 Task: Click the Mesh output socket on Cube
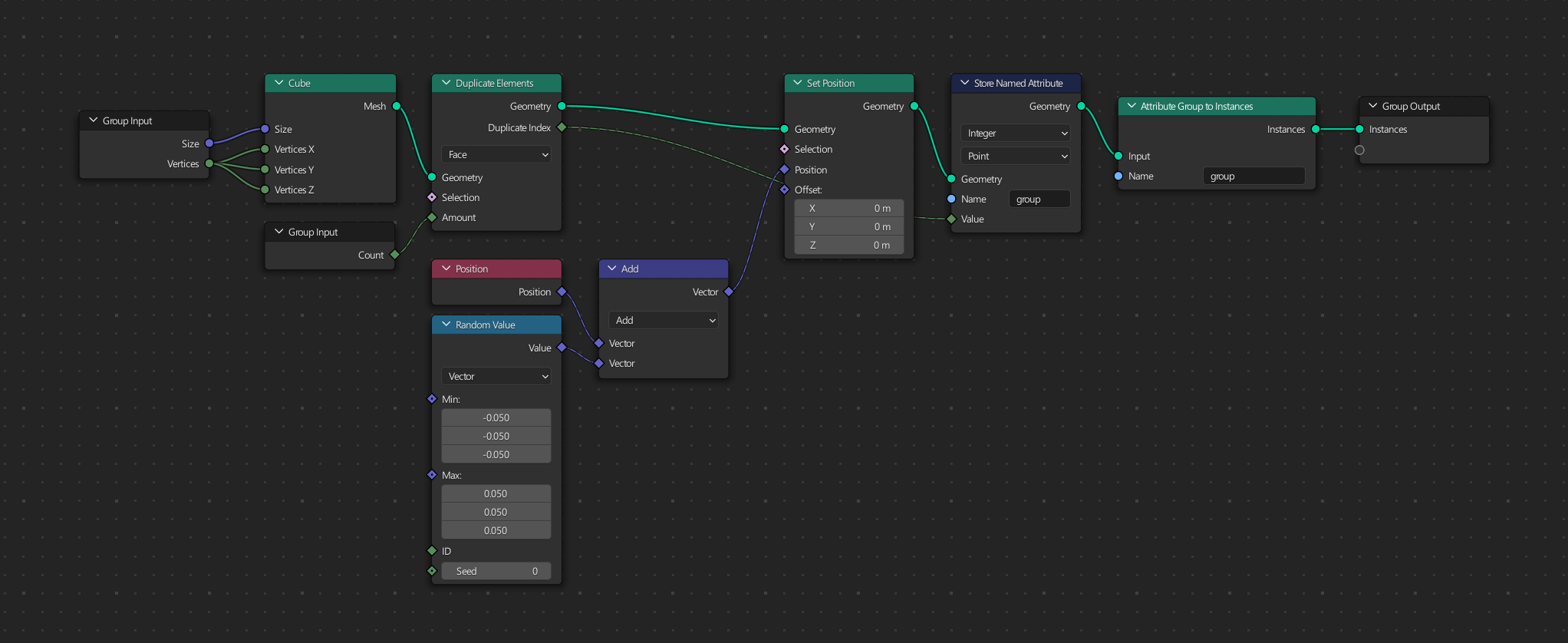[x=397, y=106]
